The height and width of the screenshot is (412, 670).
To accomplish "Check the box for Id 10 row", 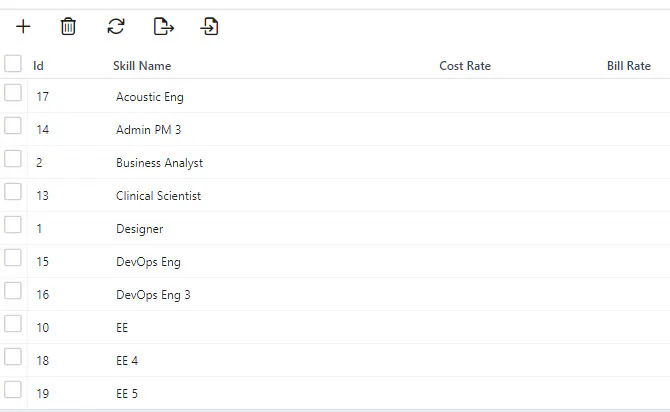I will (13, 324).
